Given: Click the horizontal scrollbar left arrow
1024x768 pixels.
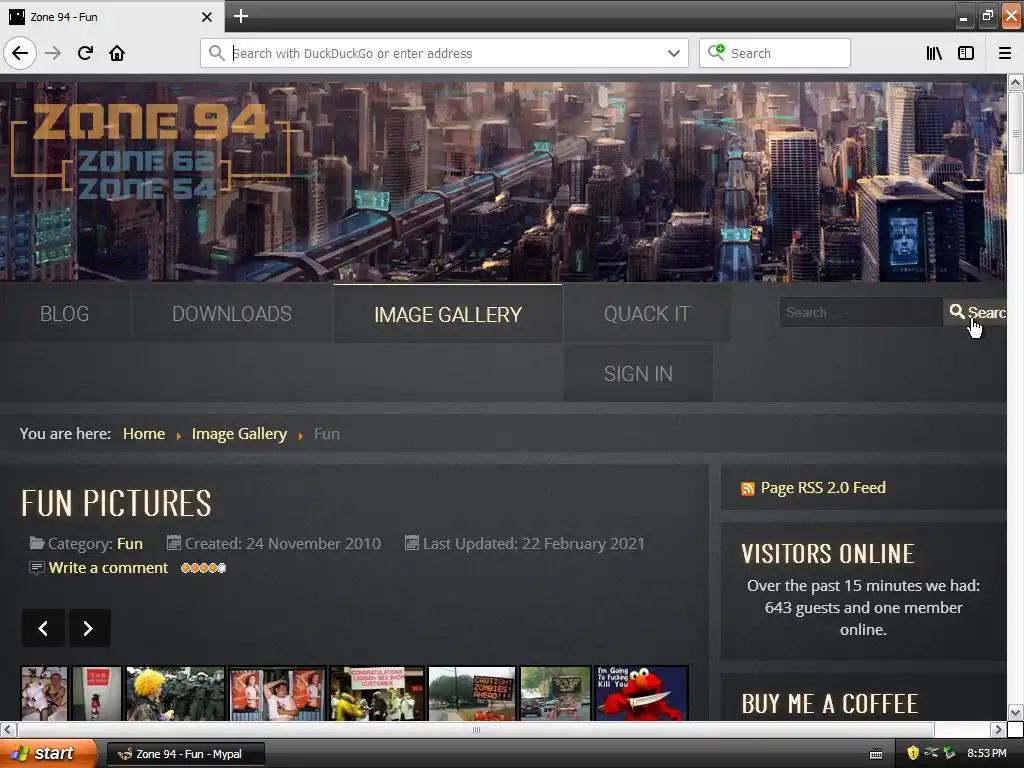Looking at the screenshot, I should 7,729.
